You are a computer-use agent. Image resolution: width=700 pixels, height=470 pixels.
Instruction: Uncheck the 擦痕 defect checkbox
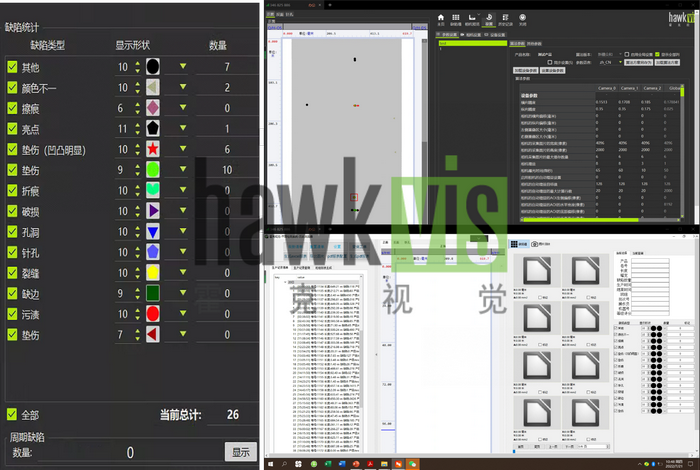12,108
